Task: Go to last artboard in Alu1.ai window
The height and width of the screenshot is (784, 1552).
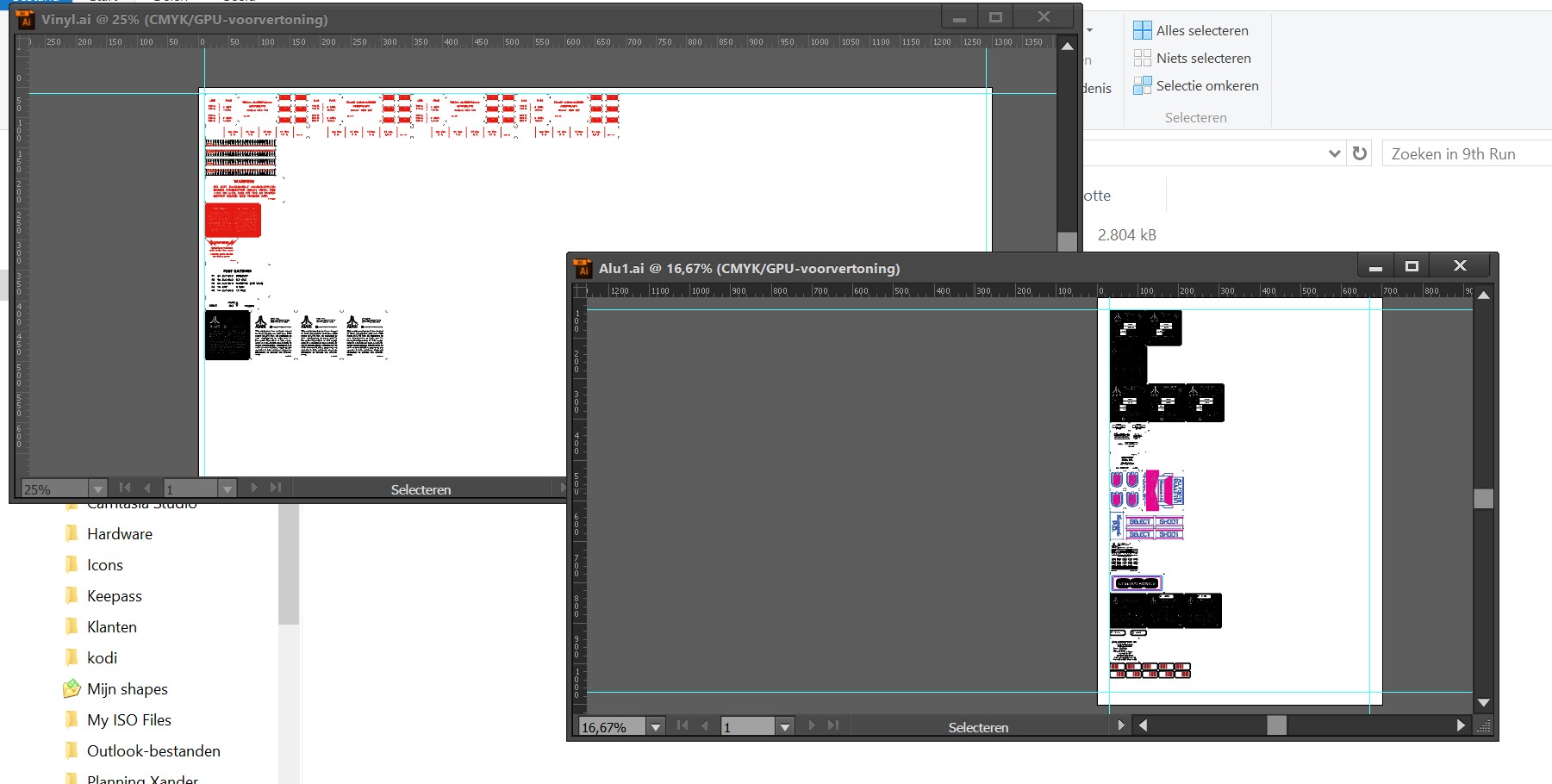Action: click(833, 725)
